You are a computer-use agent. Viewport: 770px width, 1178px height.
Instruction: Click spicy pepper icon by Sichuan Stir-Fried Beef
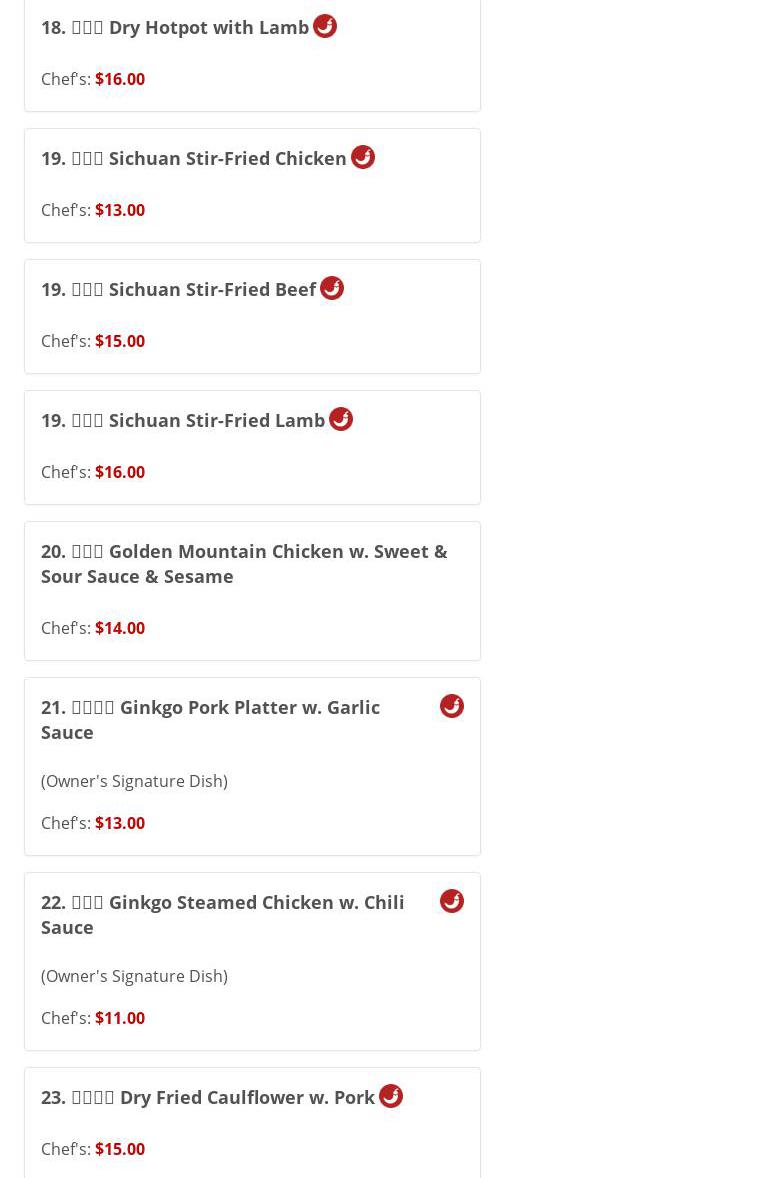[x=332, y=288]
